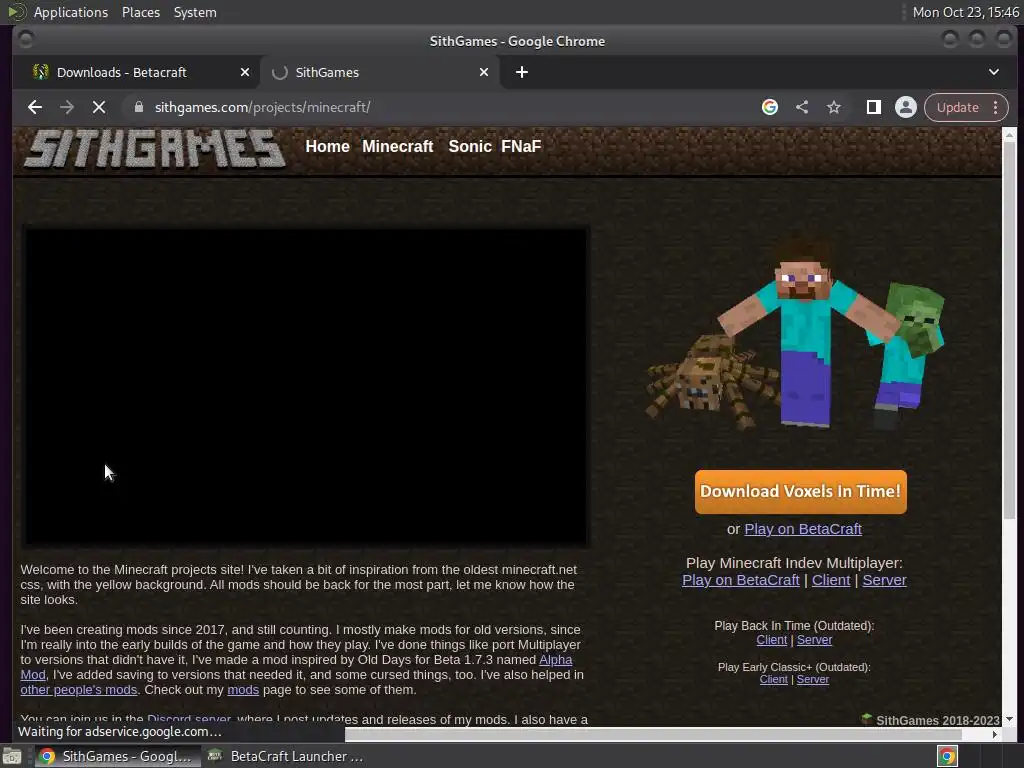Follow the other people's mods link
The image size is (1024, 768).
point(78,690)
